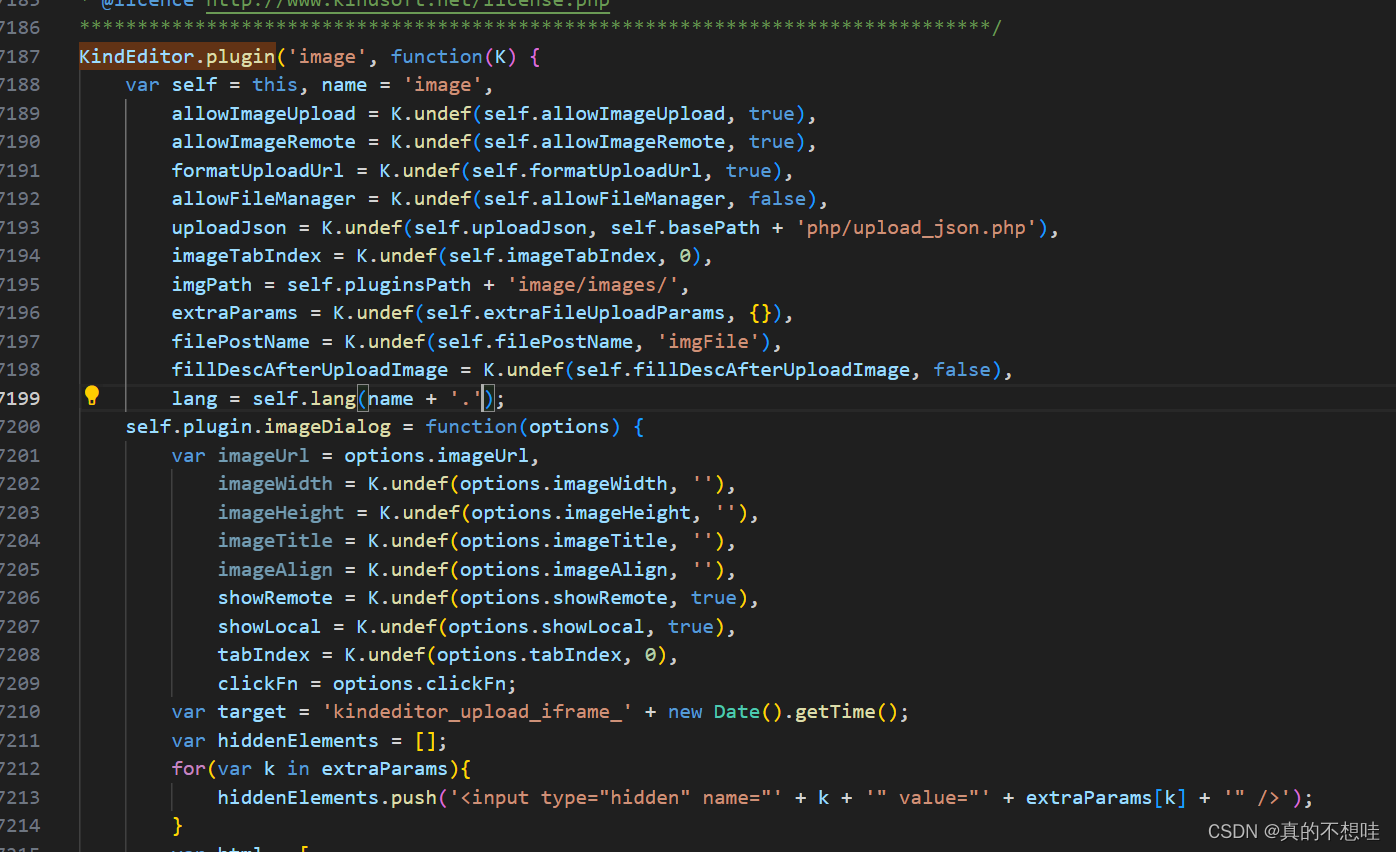Image resolution: width=1396 pixels, height=852 pixels.
Task: Click line number 7196 in the gutter
Action: point(20,313)
